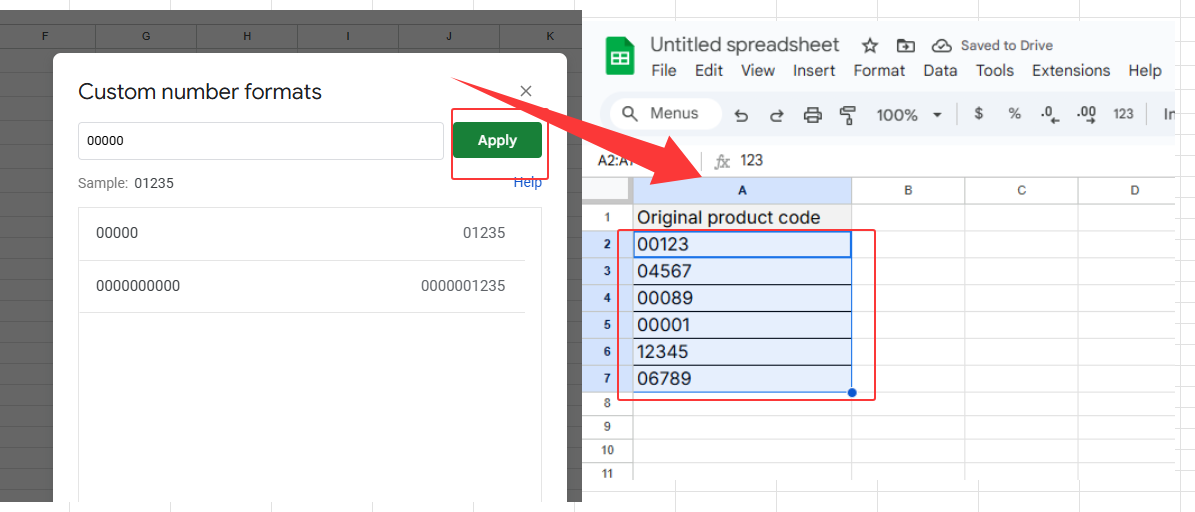Open the 123 more formats dropdown

pyautogui.click(x=1123, y=114)
